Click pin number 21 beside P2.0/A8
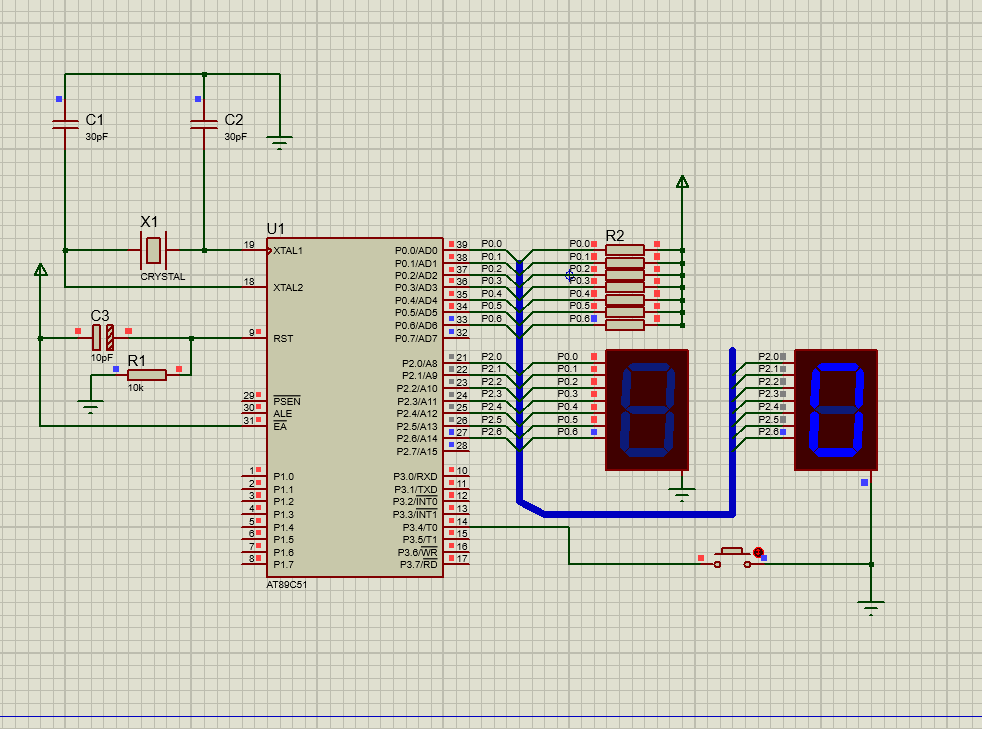The image size is (982, 729). point(462,357)
